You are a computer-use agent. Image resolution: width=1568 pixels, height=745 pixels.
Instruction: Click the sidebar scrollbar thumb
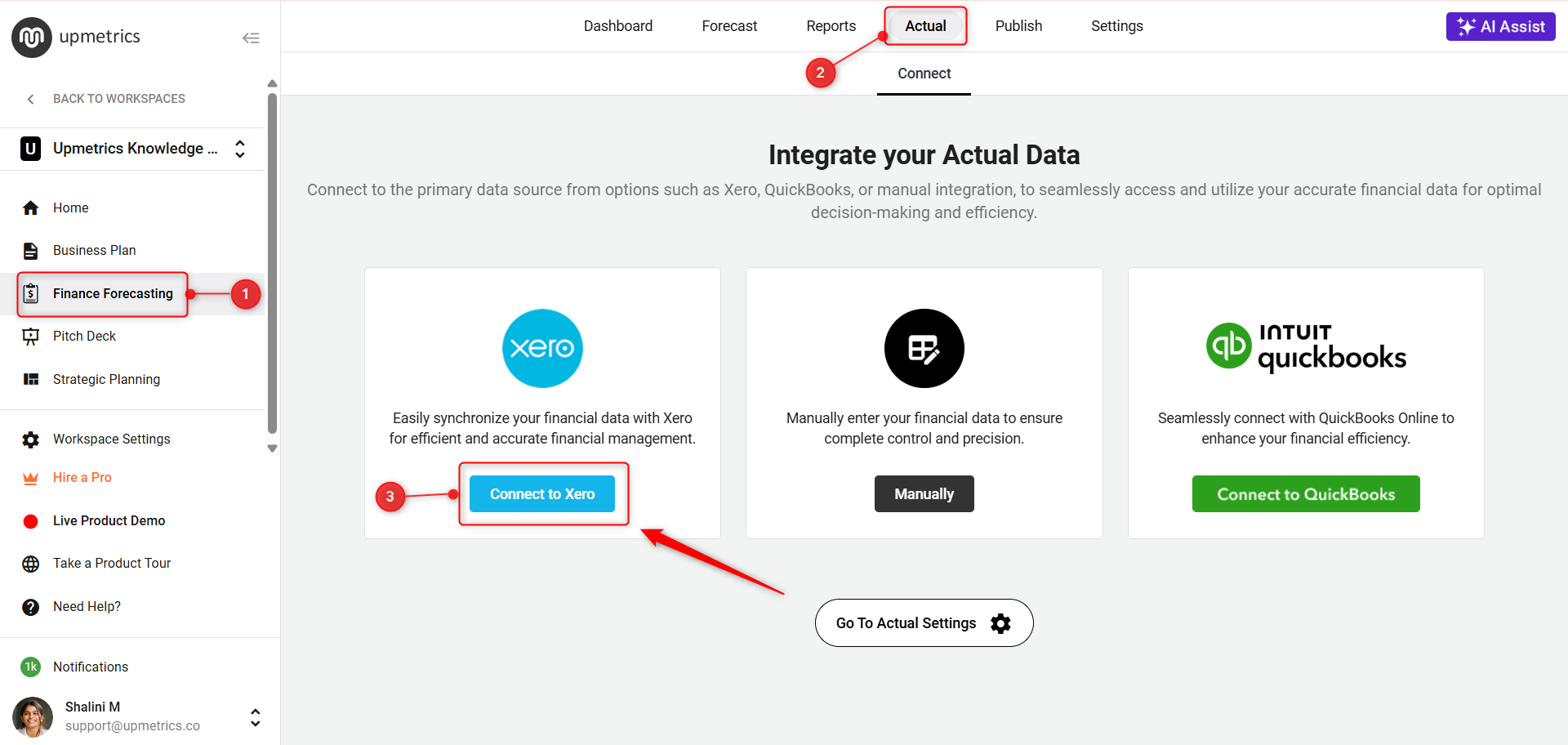(272, 263)
